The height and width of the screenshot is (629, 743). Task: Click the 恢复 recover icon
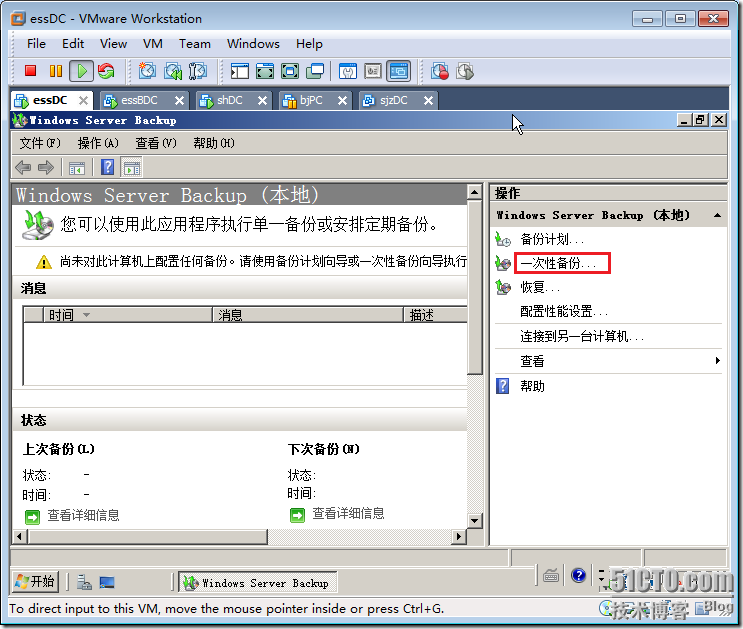pyautogui.click(x=503, y=287)
